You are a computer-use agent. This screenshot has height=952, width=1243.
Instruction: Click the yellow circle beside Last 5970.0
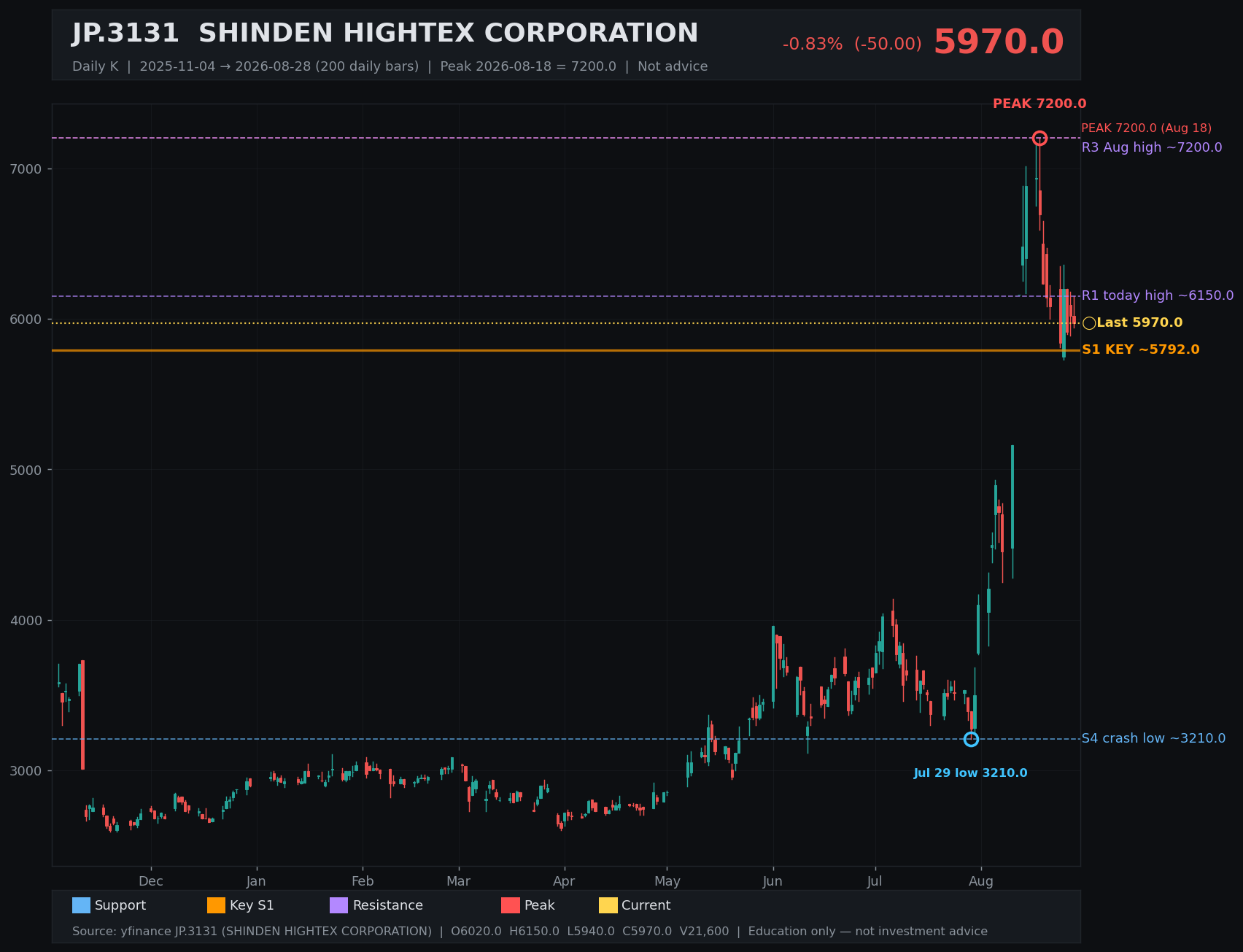point(1089,323)
